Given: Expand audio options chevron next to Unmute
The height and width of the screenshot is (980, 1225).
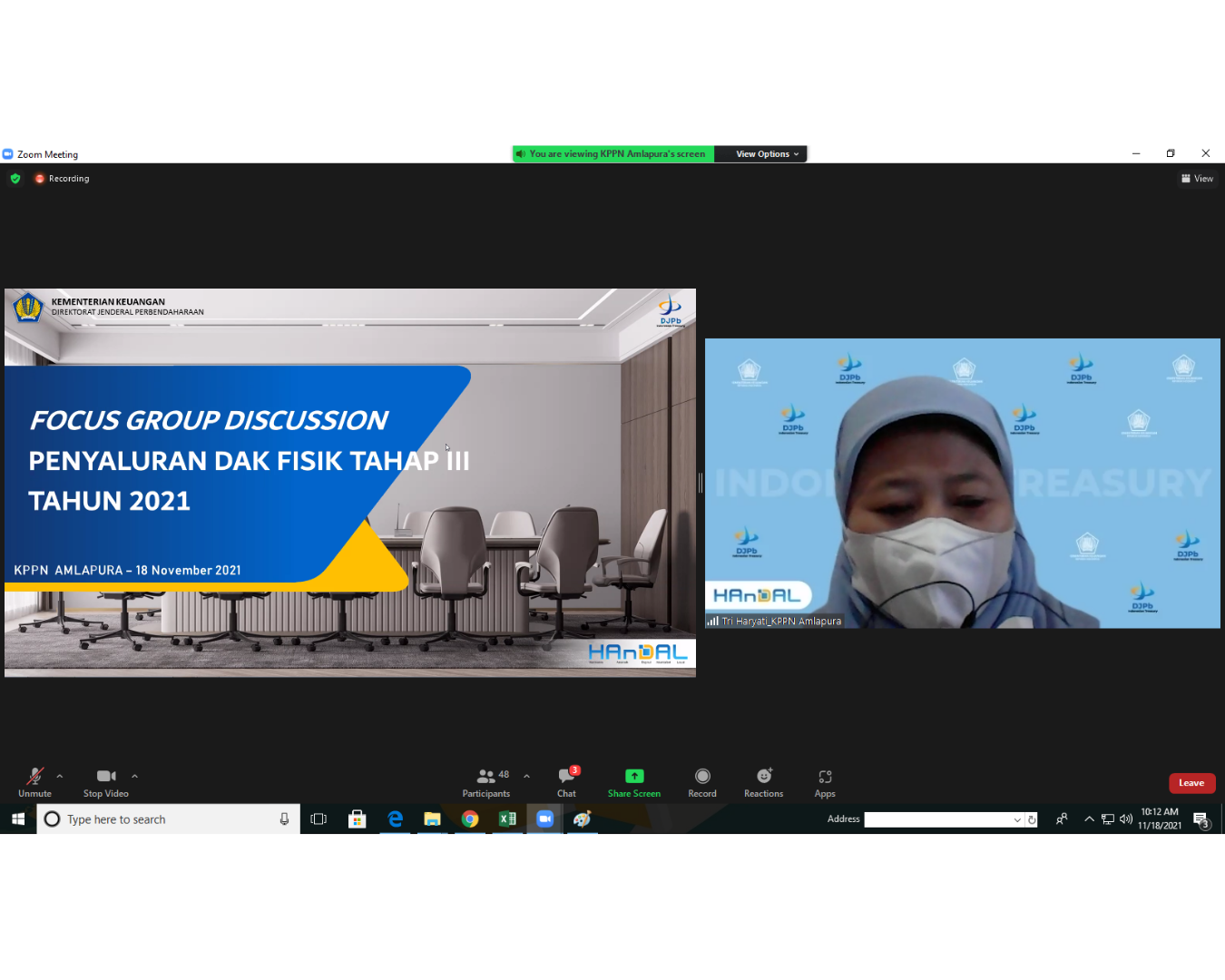Looking at the screenshot, I should (60, 776).
